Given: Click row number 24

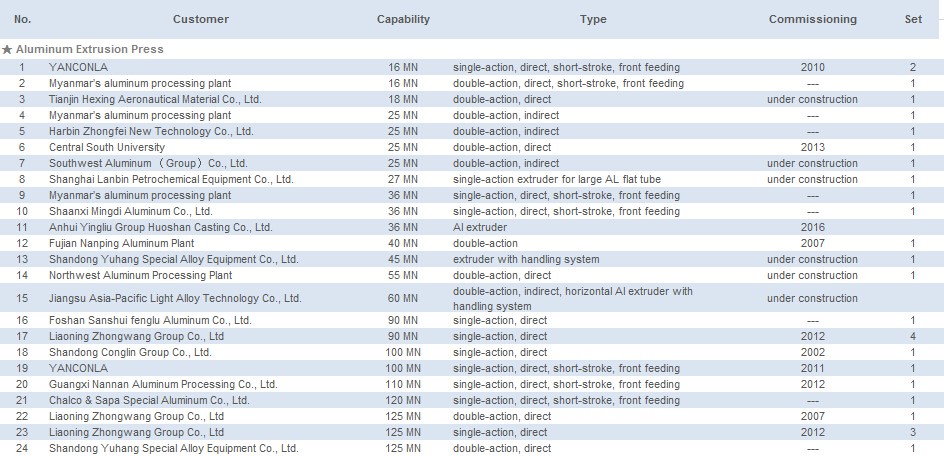Looking at the screenshot, I should [x=22, y=449].
